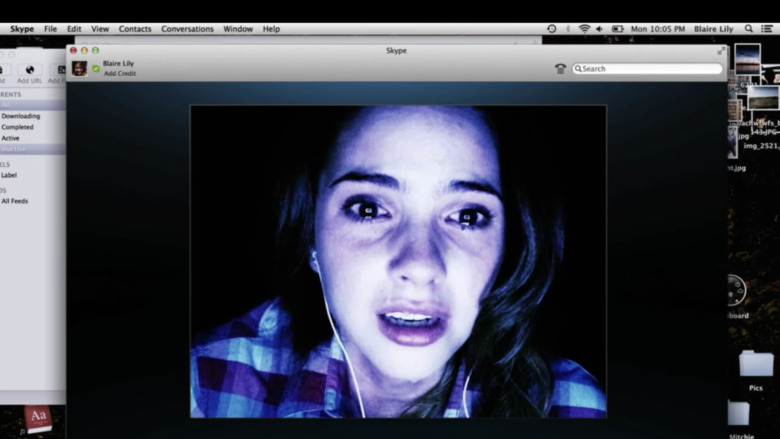Close the Skype window with red button
The width and height of the screenshot is (780, 439).
click(x=73, y=51)
